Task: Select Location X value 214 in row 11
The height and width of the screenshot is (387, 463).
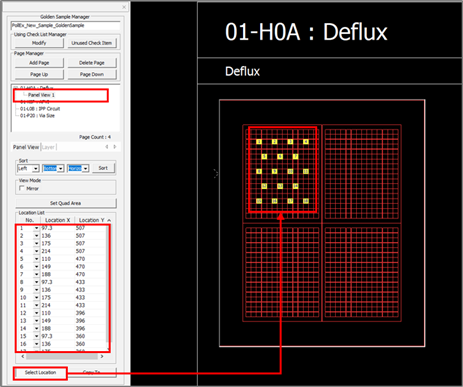Action: (x=46, y=305)
